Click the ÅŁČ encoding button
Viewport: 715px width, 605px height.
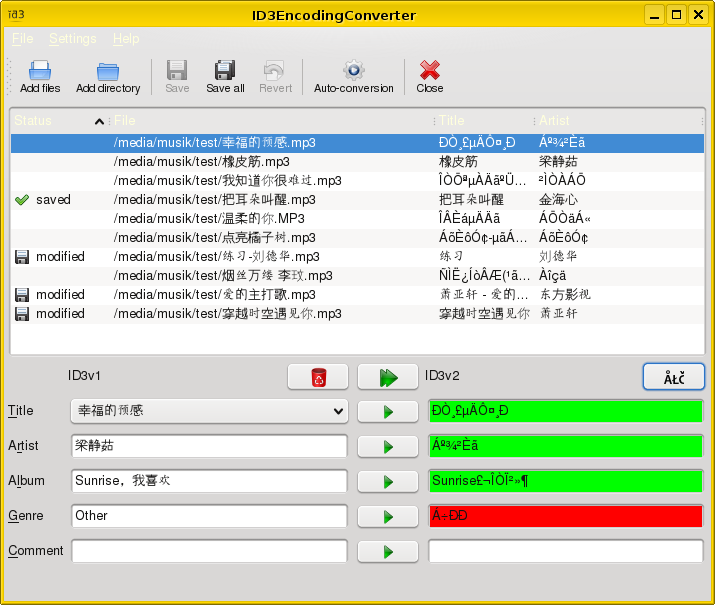tap(674, 377)
